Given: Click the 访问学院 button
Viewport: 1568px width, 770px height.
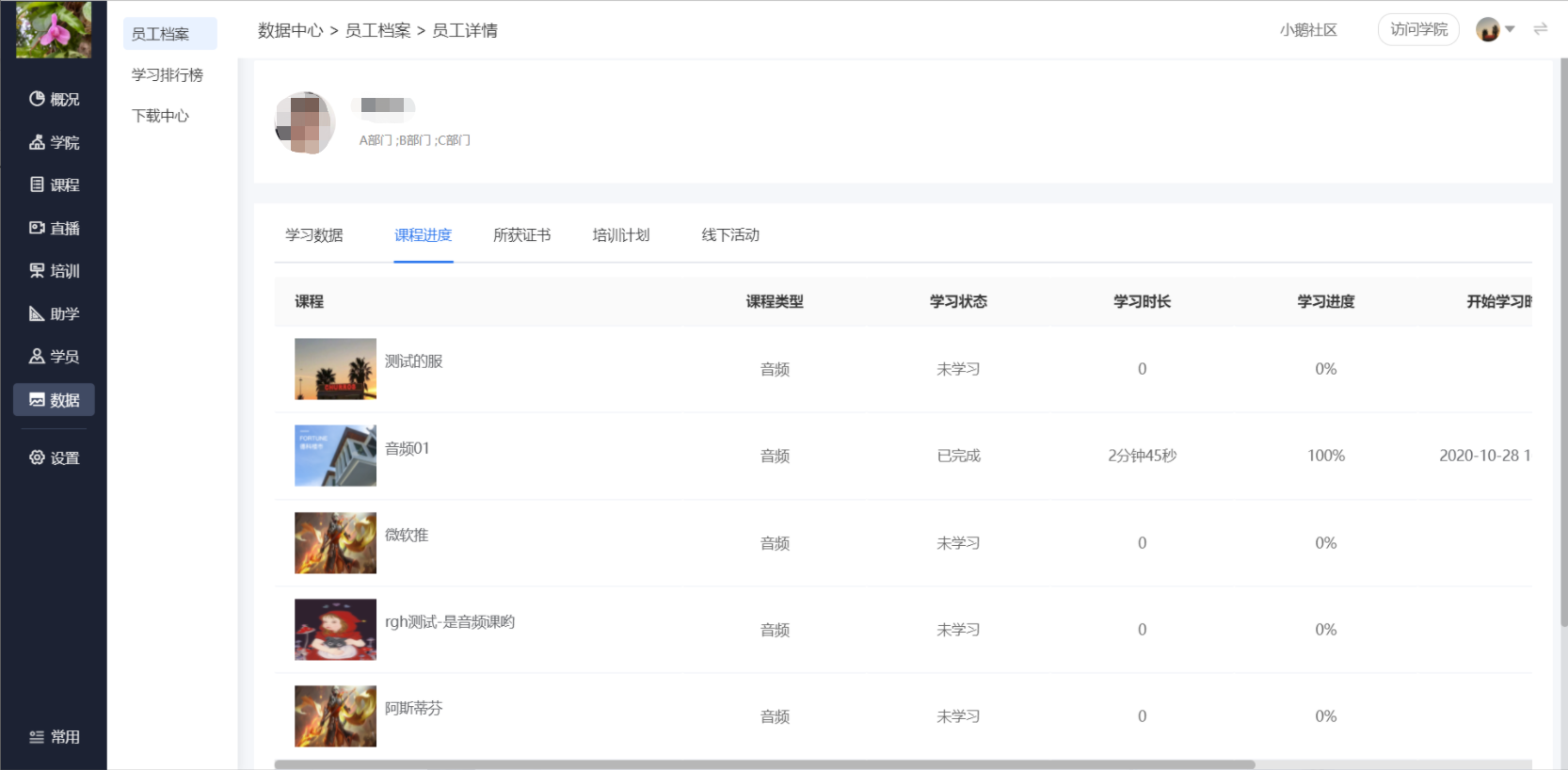Looking at the screenshot, I should [x=1418, y=29].
